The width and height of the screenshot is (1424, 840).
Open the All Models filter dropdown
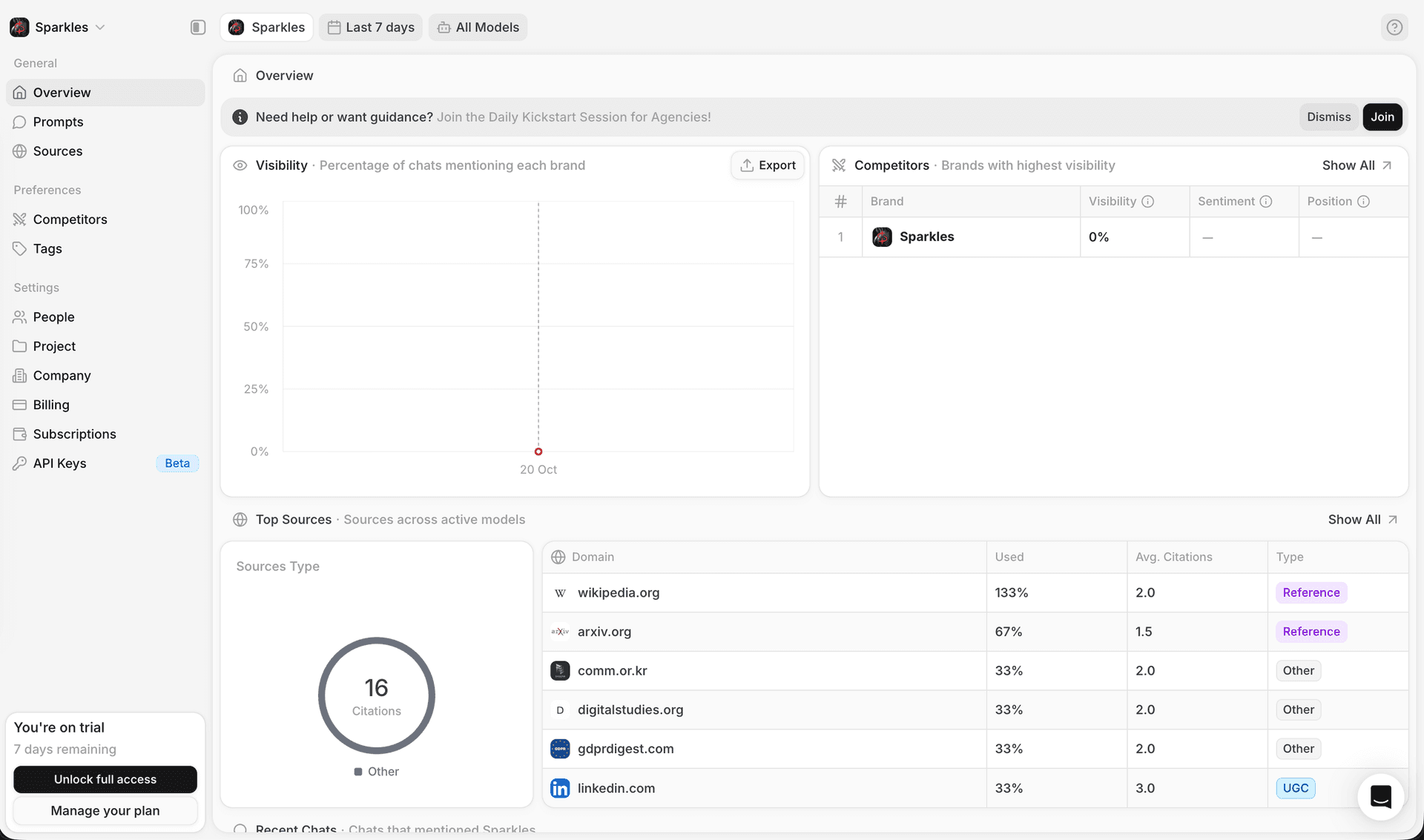(478, 27)
